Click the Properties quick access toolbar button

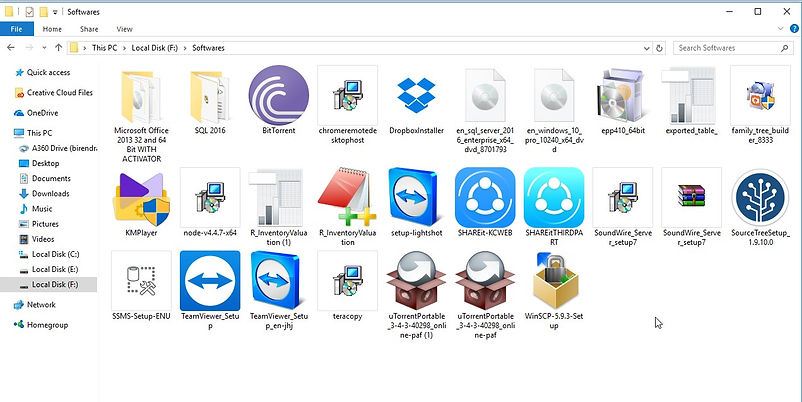click(x=30, y=12)
